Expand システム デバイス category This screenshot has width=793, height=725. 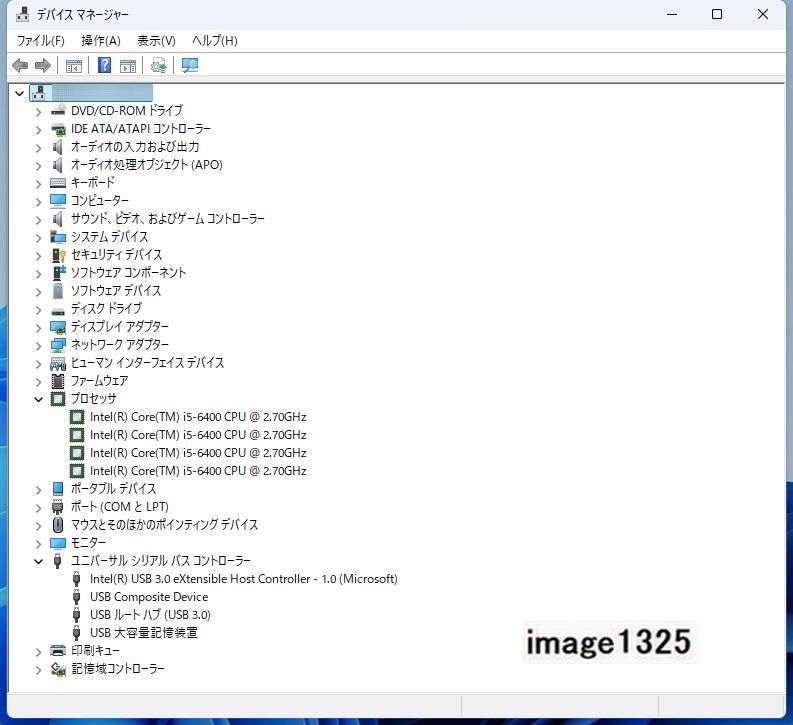(x=38, y=238)
